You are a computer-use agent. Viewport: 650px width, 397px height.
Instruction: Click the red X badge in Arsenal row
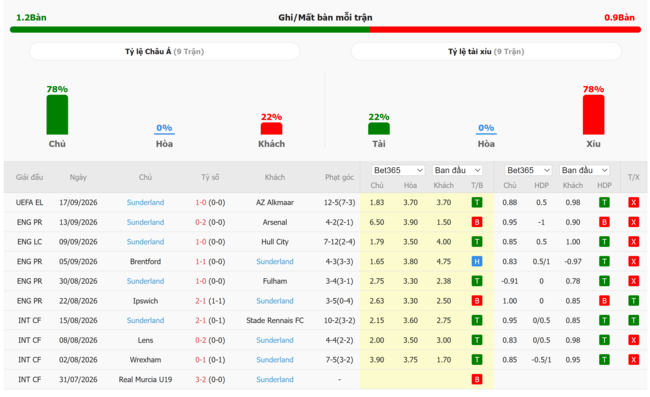(x=633, y=222)
